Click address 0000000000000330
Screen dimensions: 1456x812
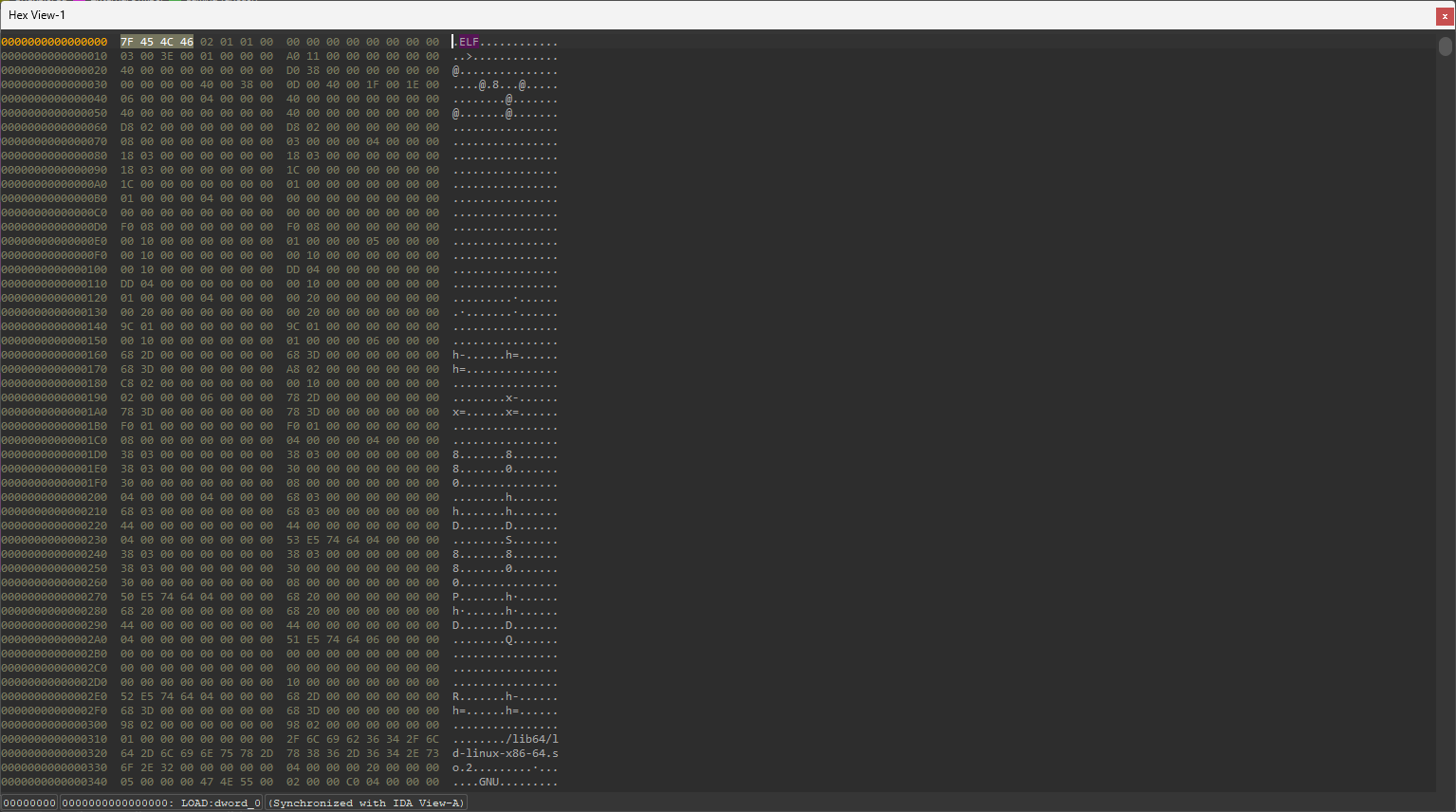click(x=54, y=767)
